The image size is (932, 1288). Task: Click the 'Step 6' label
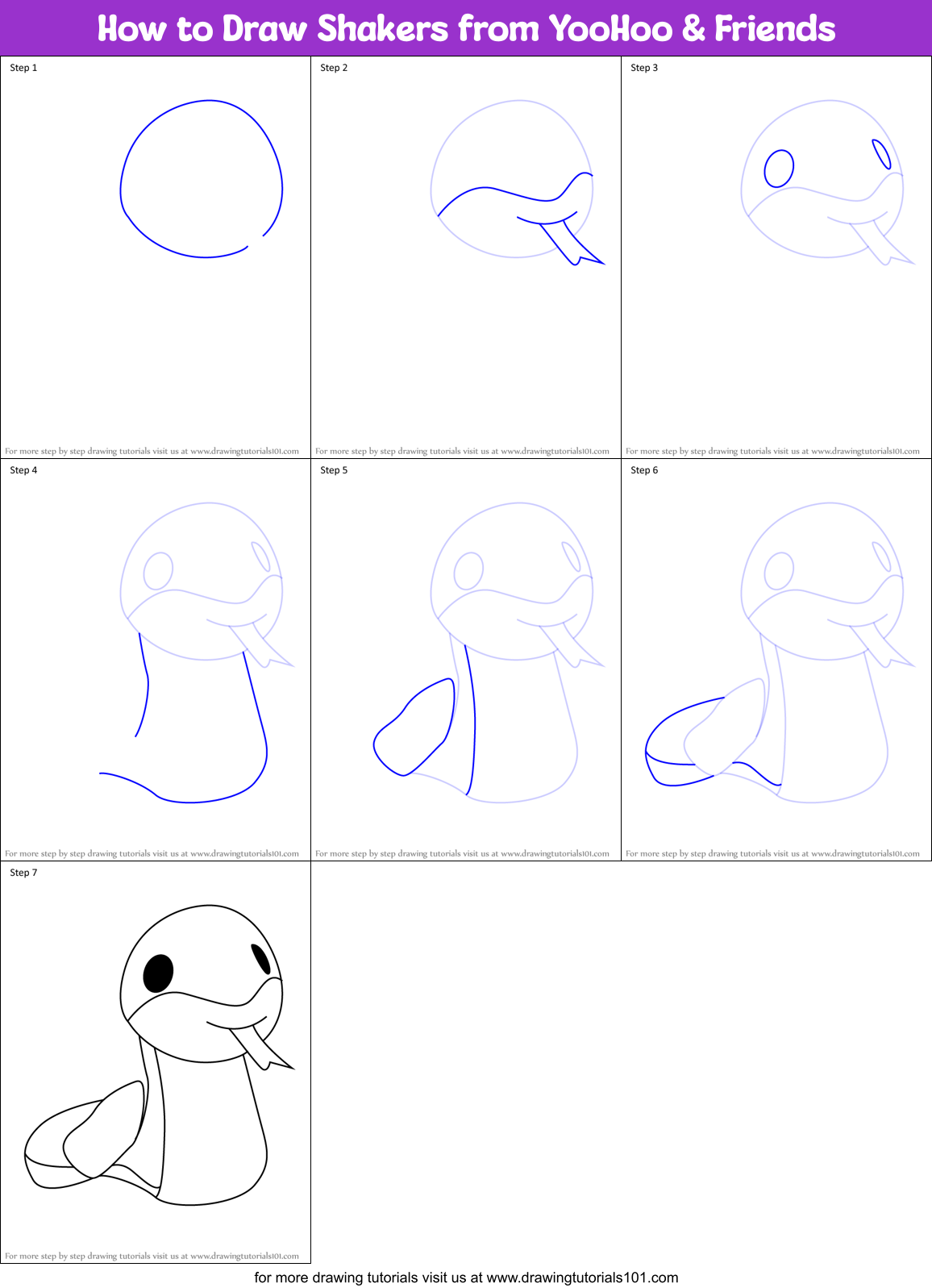point(644,470)
